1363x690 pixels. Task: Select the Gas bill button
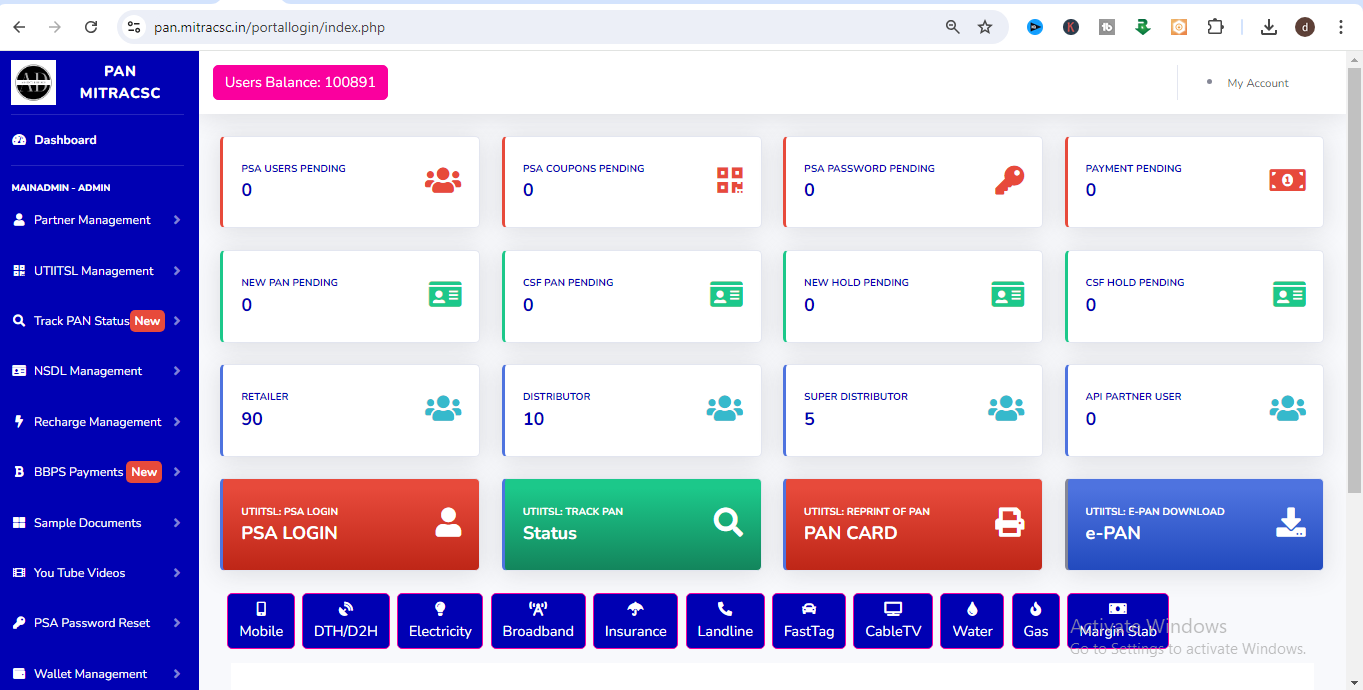pos(1036,621)
